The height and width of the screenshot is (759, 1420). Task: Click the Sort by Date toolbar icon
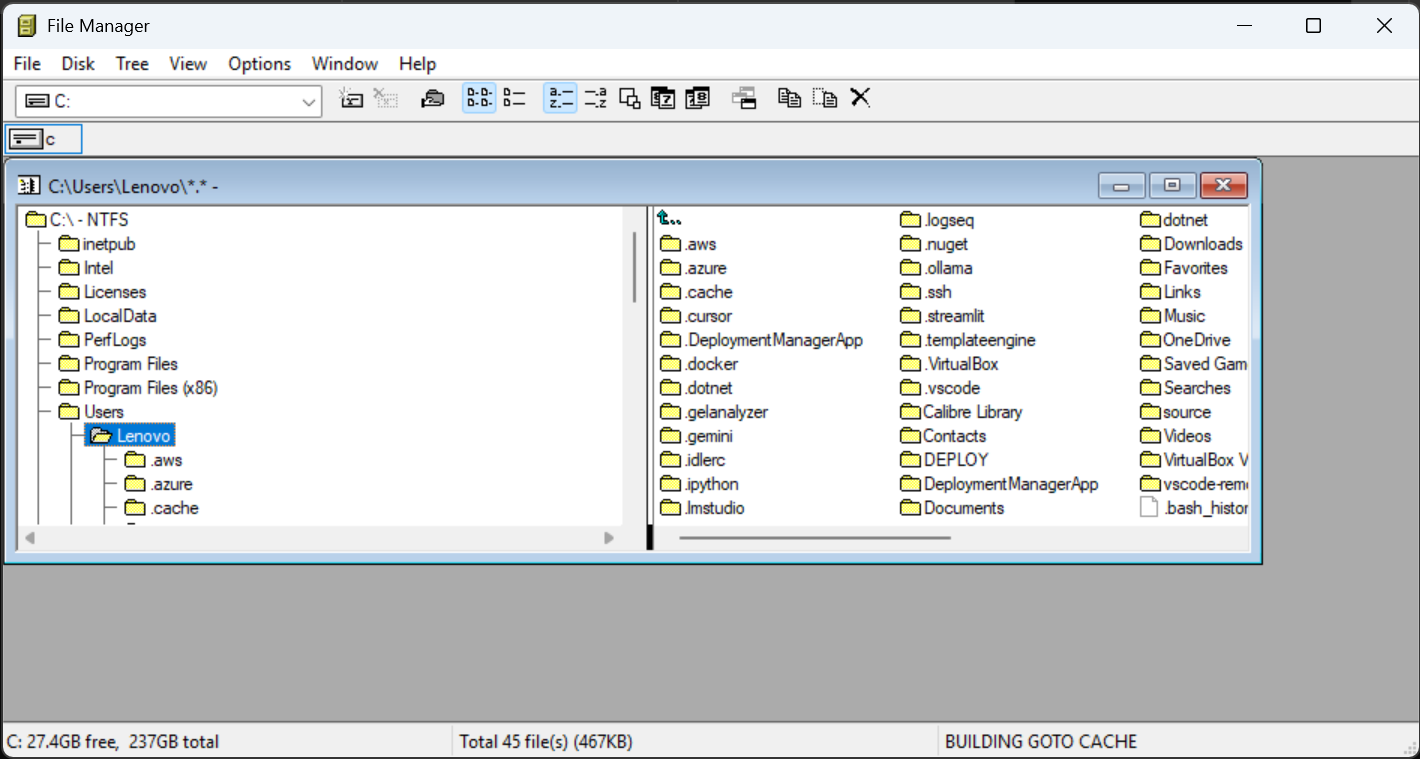point(697,97)
